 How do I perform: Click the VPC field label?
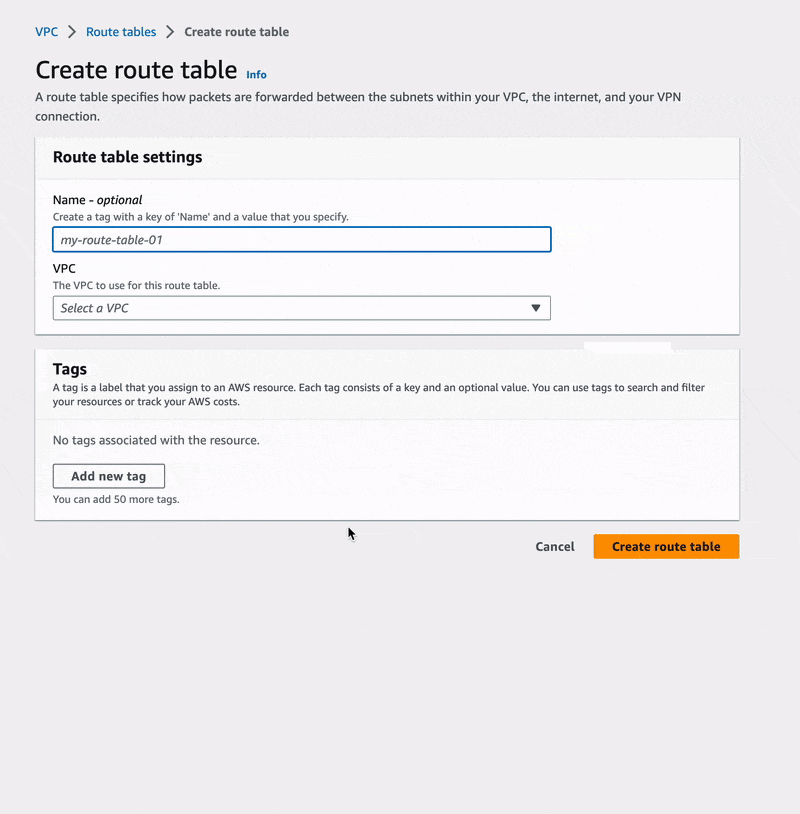click(x=64, y=269)
